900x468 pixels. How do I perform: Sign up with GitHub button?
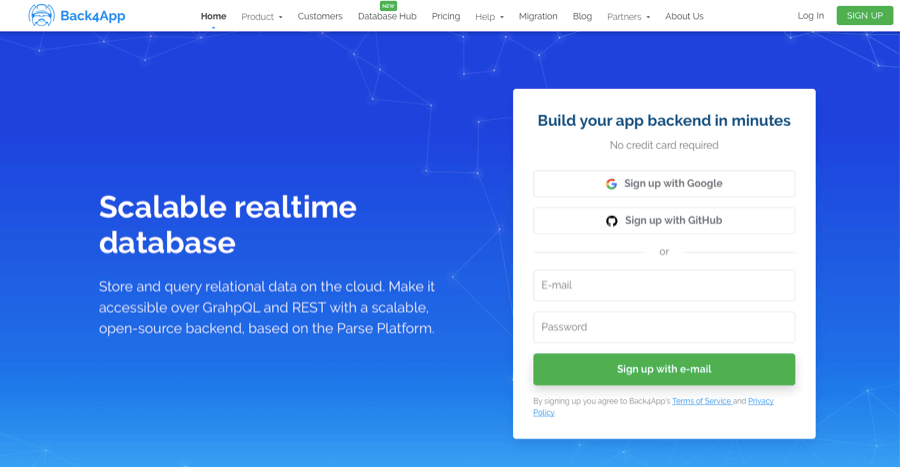point(664,221)
